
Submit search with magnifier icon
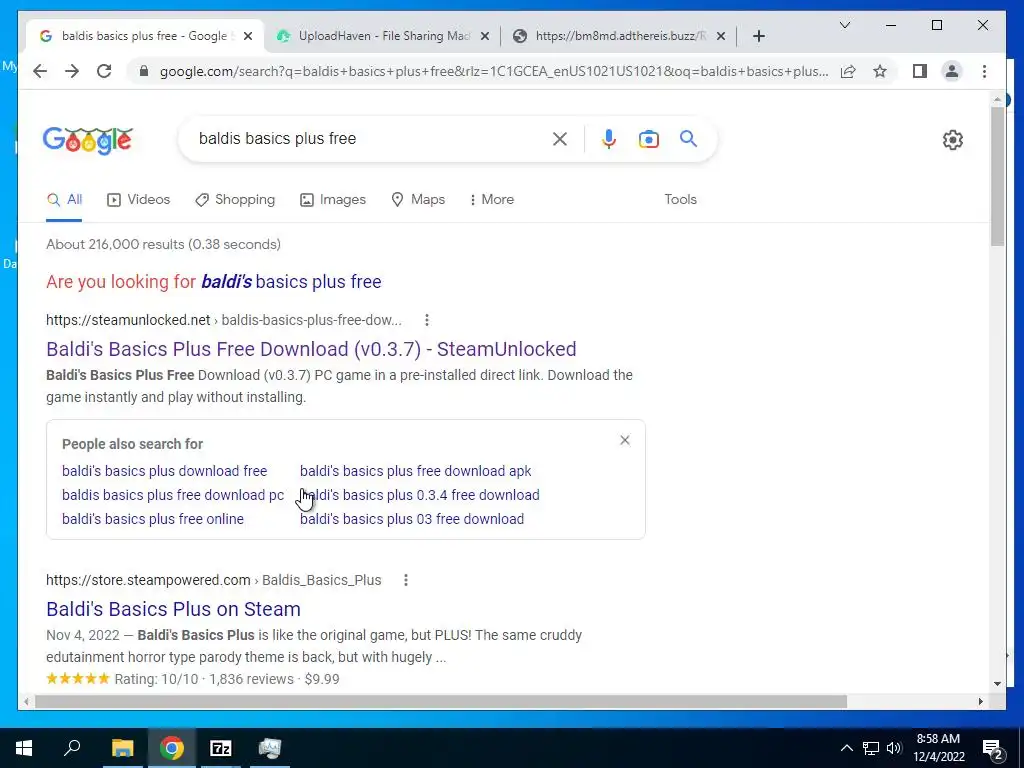click(x=688, y=138)
